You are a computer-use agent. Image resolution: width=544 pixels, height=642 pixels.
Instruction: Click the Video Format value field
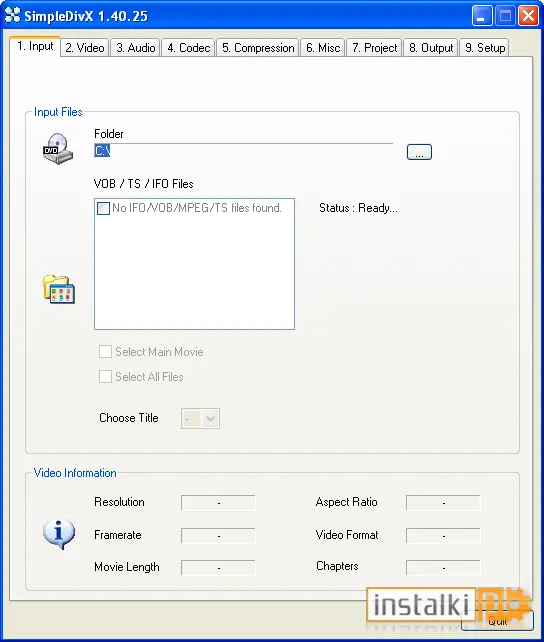pyautogui.click(x=443, y=536)
